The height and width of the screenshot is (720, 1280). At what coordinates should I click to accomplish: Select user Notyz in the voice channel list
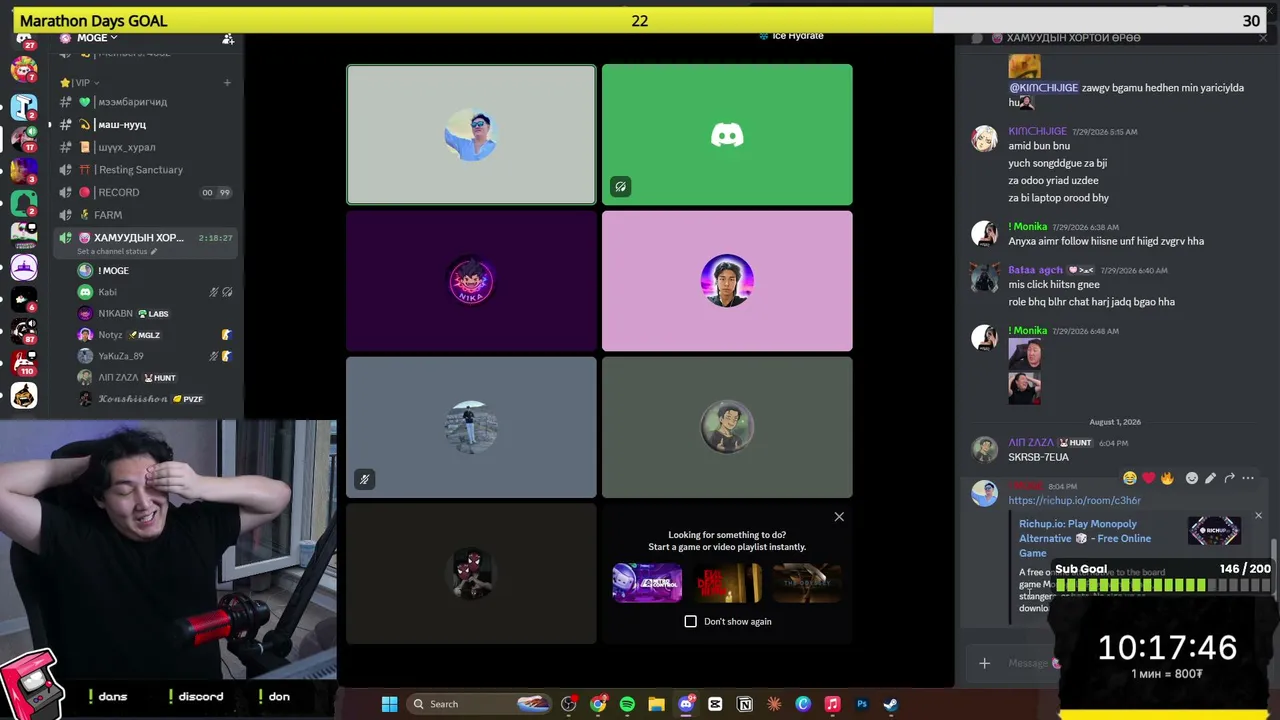pos(155,335)
